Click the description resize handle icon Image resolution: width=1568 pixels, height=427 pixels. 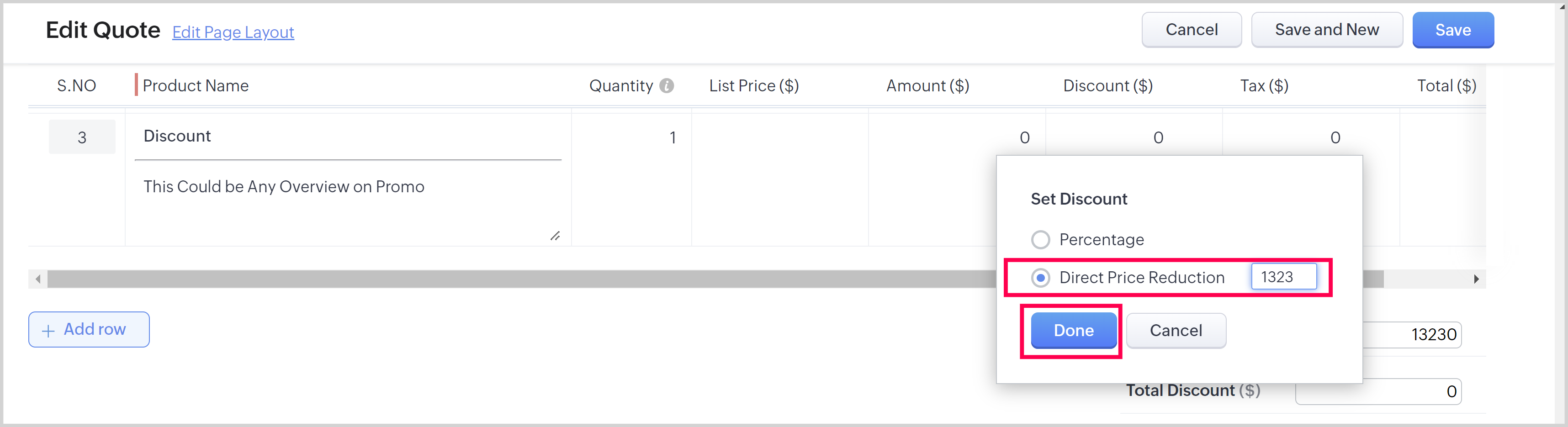555,236
